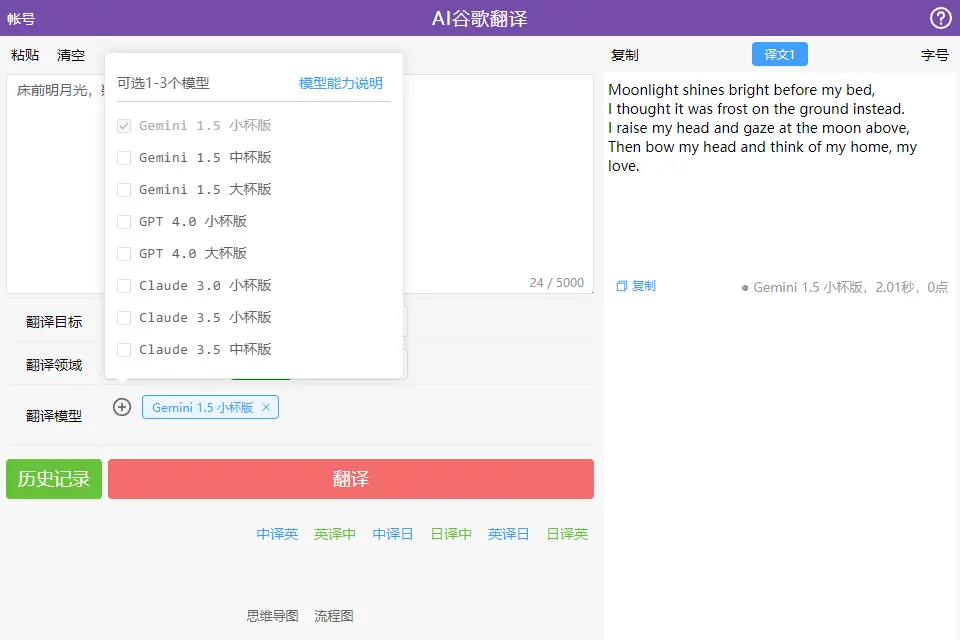The height and width of the screenshot is (640, 960).
Task: Check the Claude 3.0 小杯版 option
Action: 125,285
